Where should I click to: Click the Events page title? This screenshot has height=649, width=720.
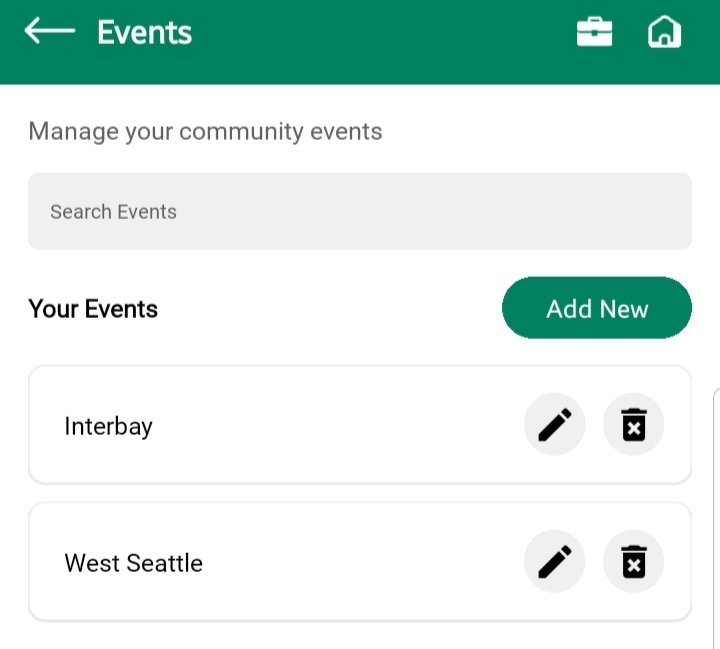(x=144, y=33)
